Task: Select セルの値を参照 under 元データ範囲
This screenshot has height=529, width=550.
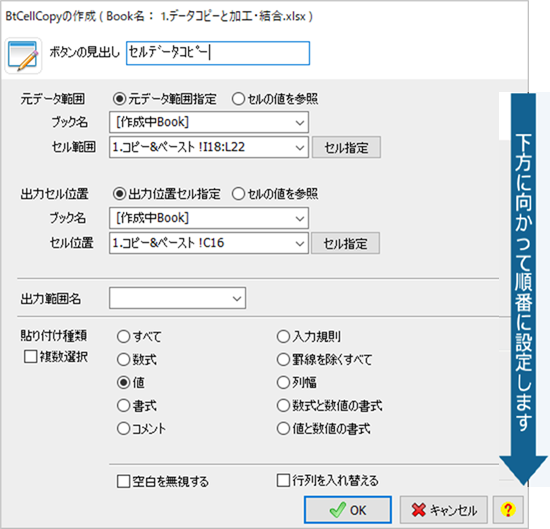Action: tap(238, 99)
